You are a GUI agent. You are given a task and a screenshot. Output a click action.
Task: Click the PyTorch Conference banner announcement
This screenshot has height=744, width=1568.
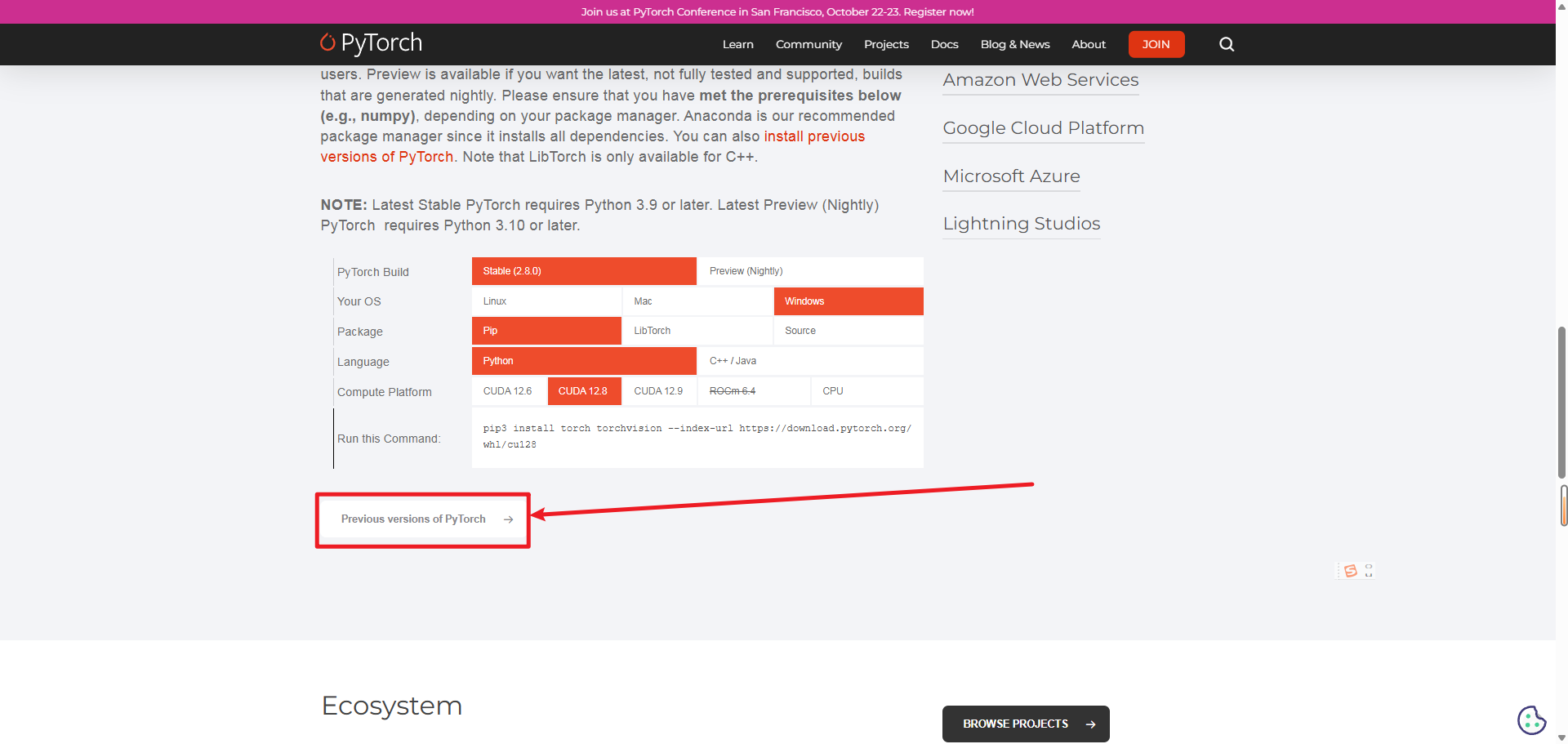pos(777,11)
